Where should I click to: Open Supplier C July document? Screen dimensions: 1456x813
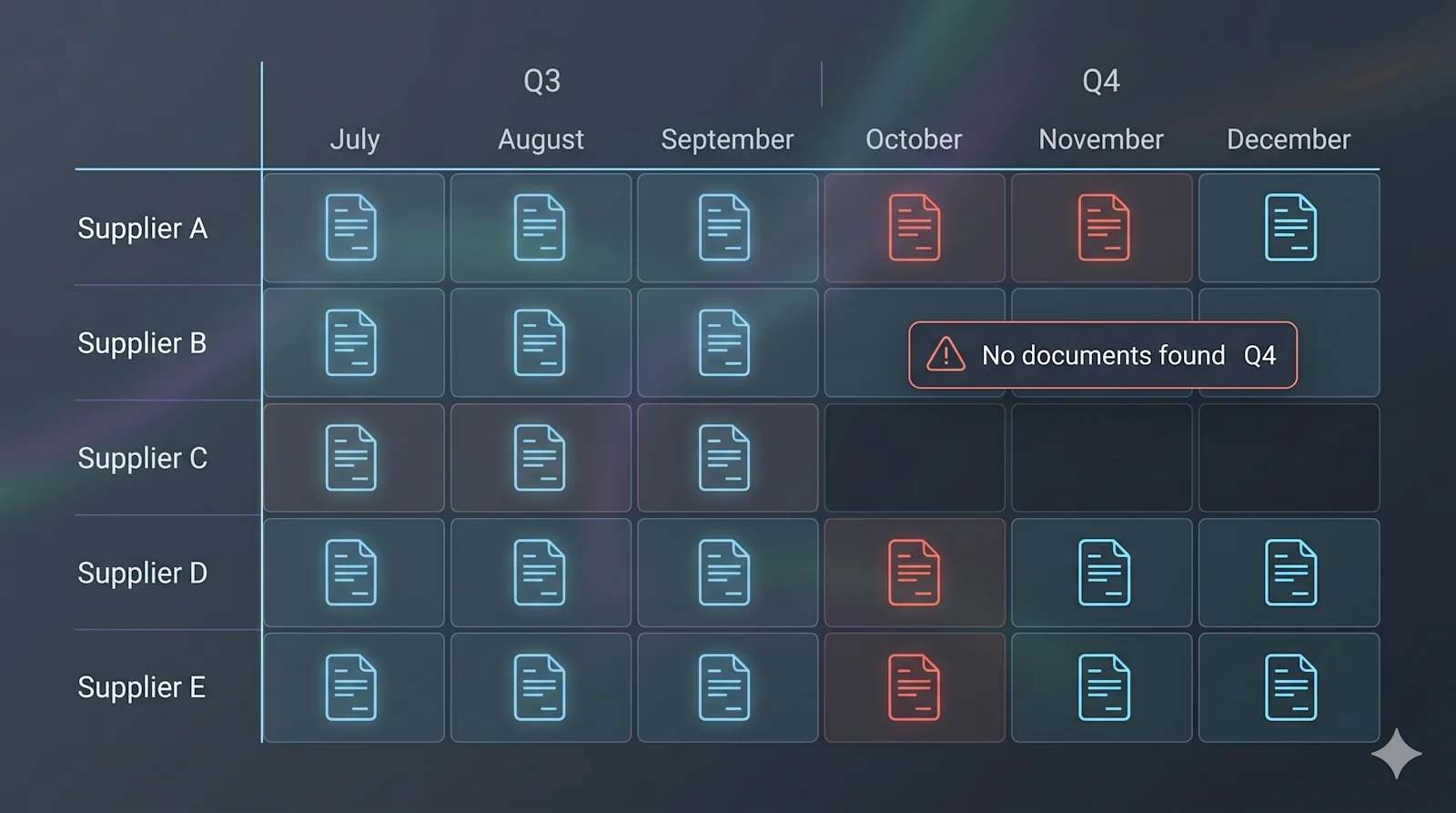point(351,458)
